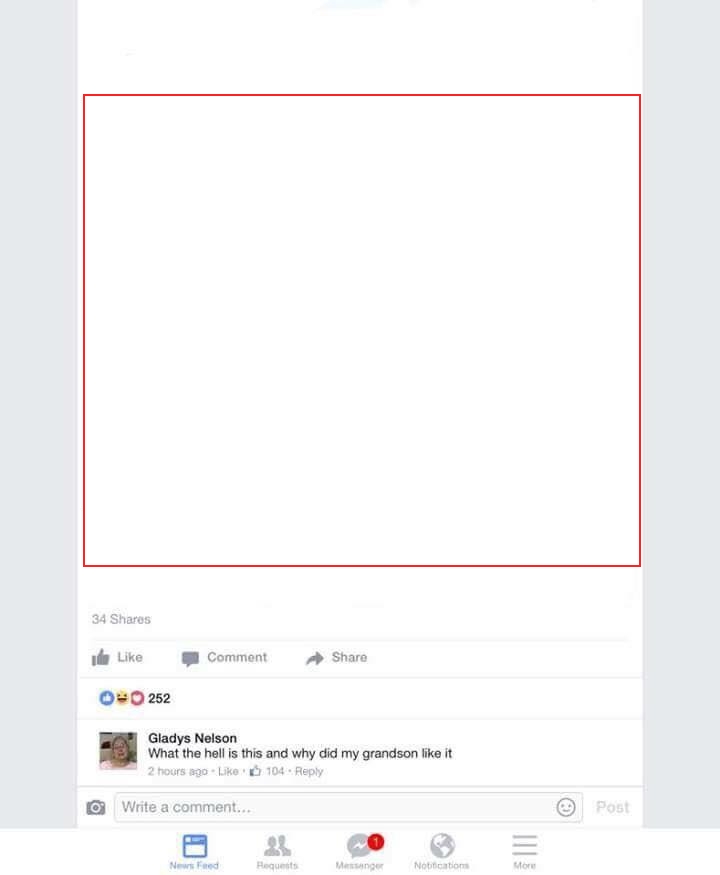The image size is (720, 875).
Task: View the 104 likes on comment
Action: click(267, 771)
